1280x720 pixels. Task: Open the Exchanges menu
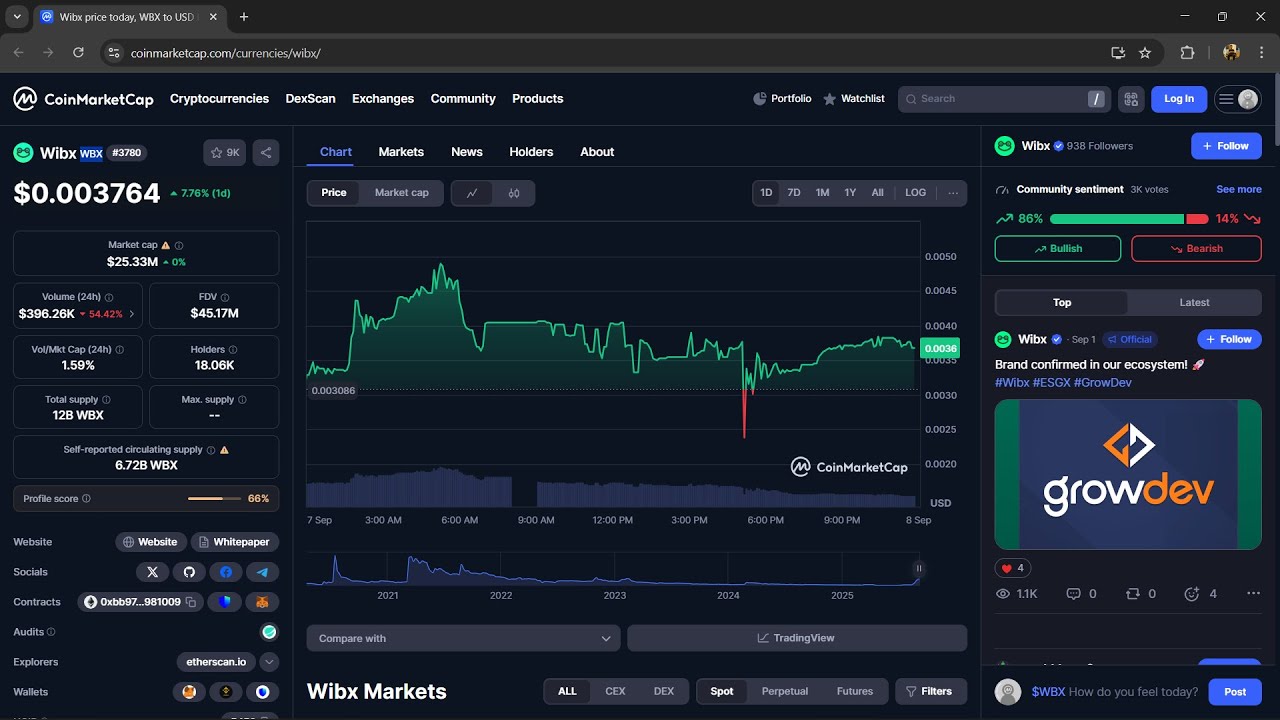point(383,99)
